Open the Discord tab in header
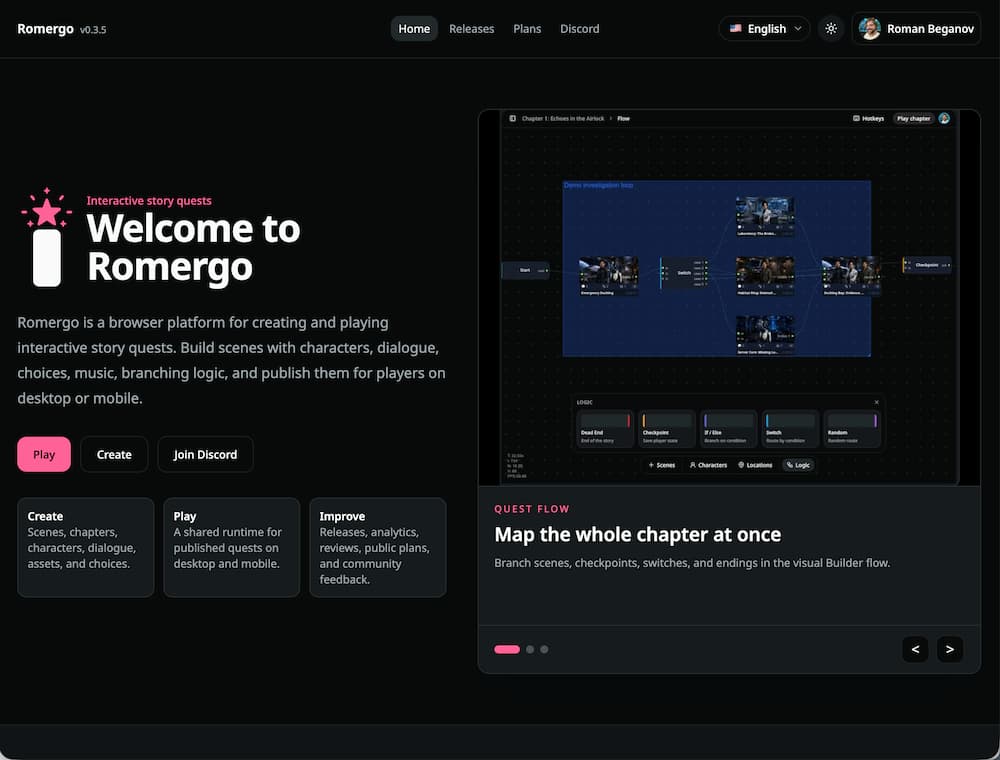Screen dimensions: 1000x760 point(579,29)
